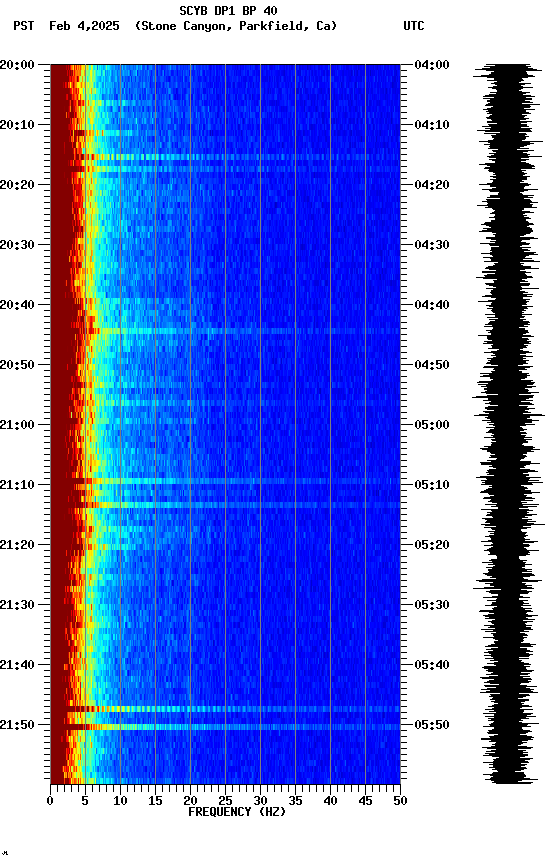Click the UTC time label 04:20

pos(432,185)
